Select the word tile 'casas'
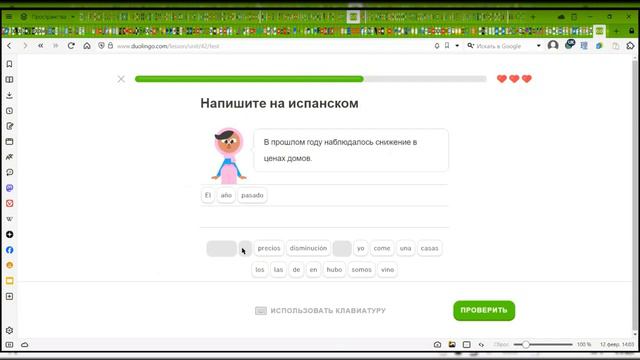 pyautogui.click(x=429, y=248)
